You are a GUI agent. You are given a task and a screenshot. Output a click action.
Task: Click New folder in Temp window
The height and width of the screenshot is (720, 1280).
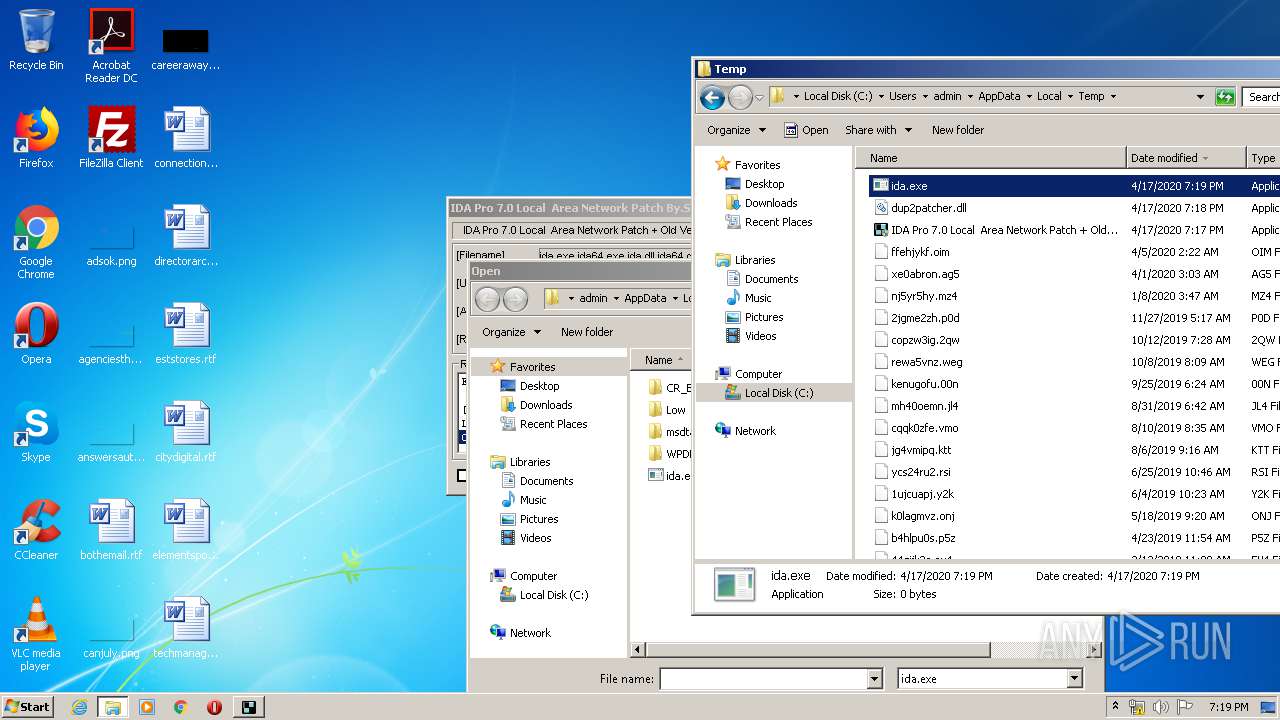(958, 130)
